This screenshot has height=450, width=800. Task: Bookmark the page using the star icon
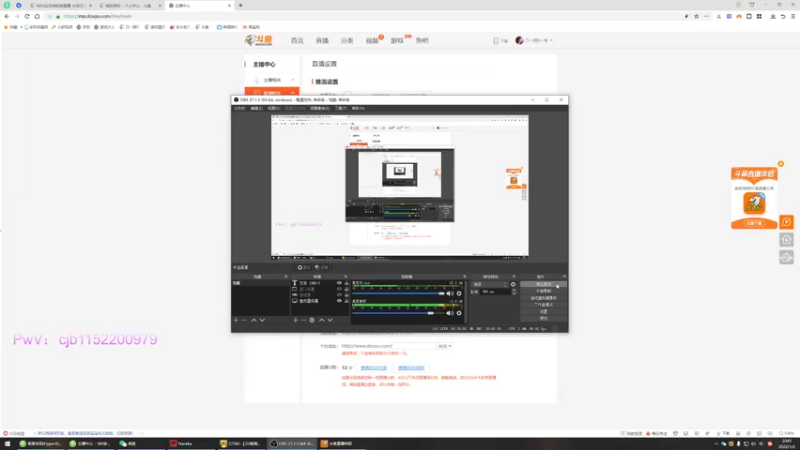[x=696, y=16]
